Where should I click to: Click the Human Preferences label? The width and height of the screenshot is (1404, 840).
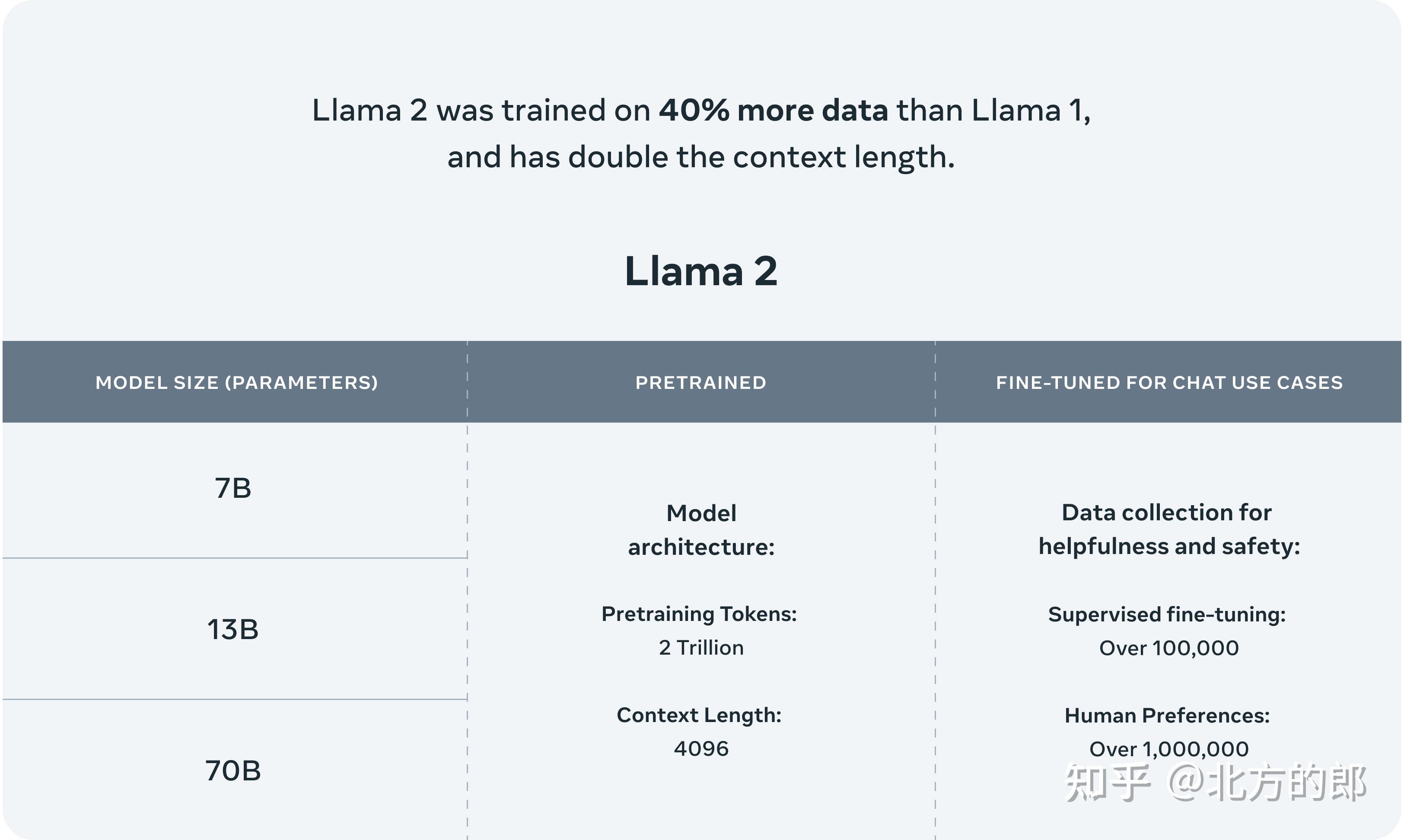[1168, 716]
